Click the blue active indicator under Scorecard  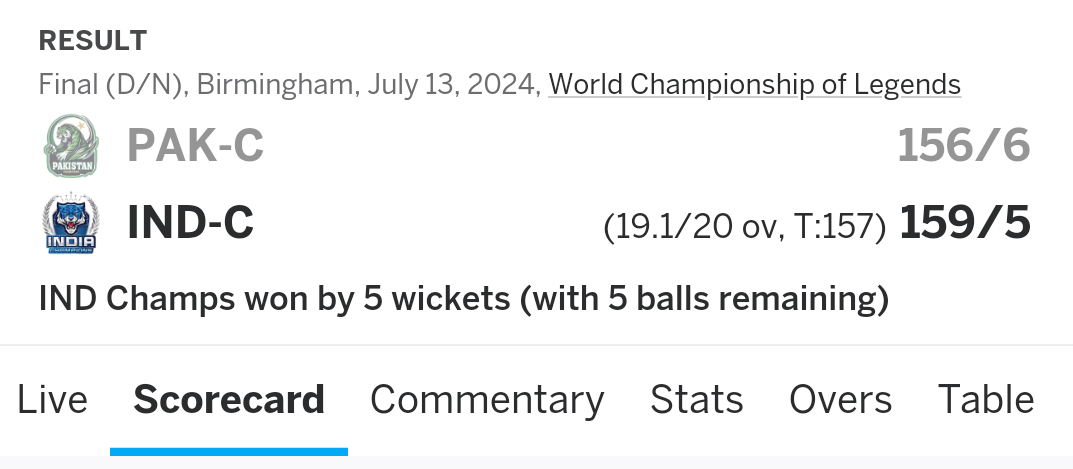coord(229,452)
